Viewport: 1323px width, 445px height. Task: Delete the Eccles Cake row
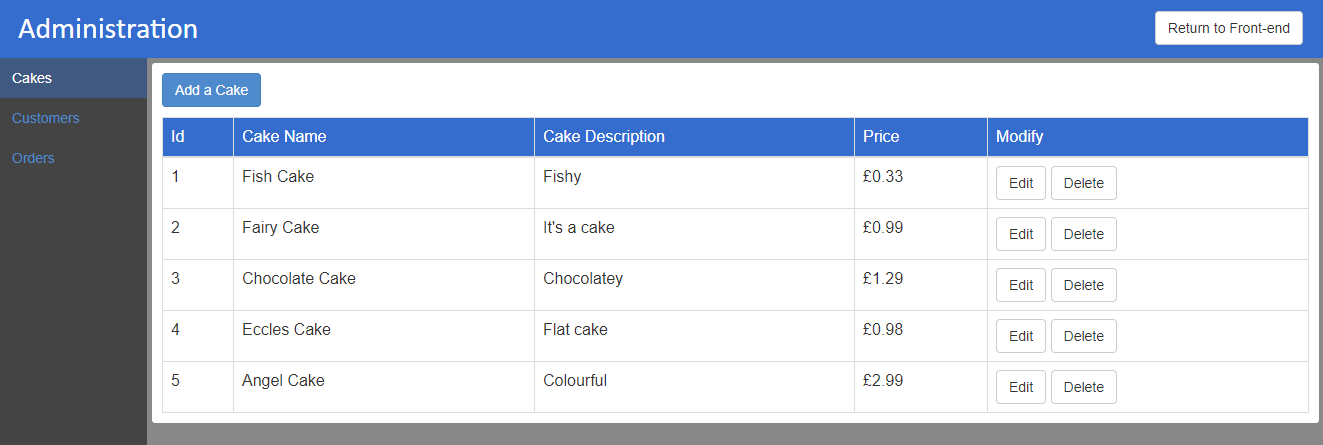coord(1083,336)
